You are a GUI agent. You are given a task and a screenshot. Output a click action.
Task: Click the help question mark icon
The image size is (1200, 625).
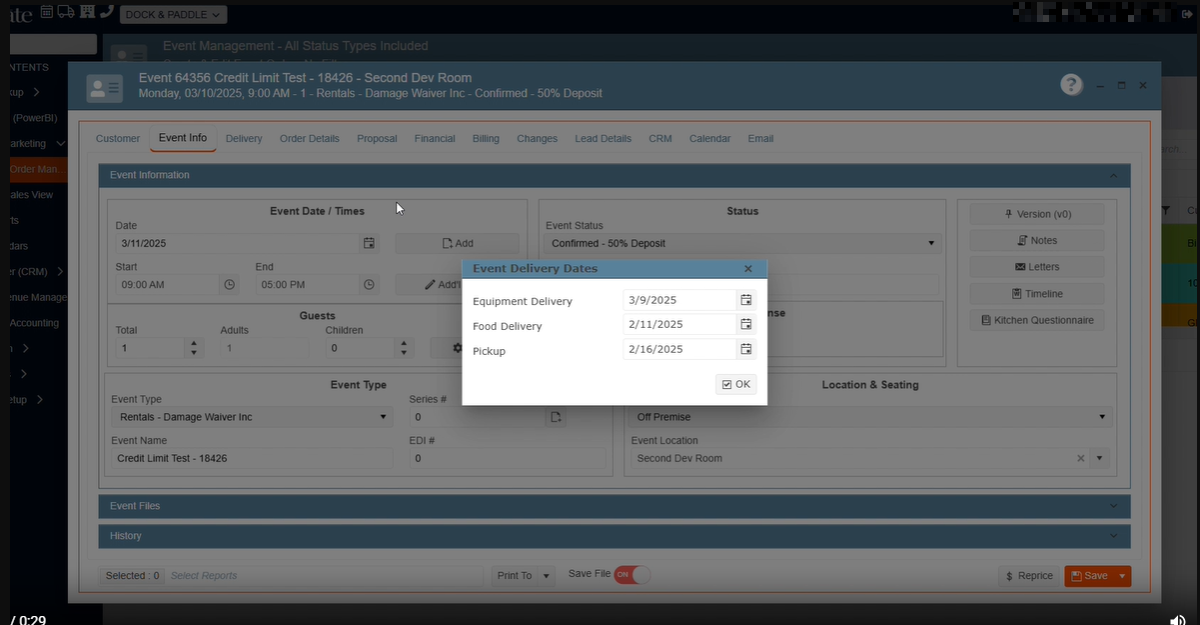coord(1071,85)
